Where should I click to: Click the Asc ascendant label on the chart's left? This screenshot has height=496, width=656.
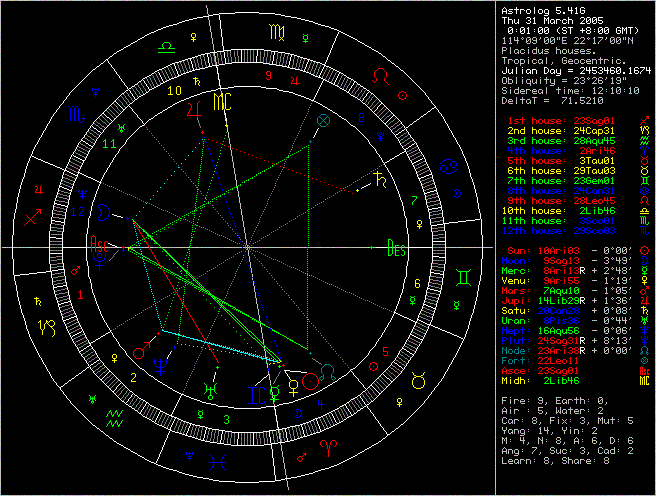pyautogui.click(x=101, y=243)
